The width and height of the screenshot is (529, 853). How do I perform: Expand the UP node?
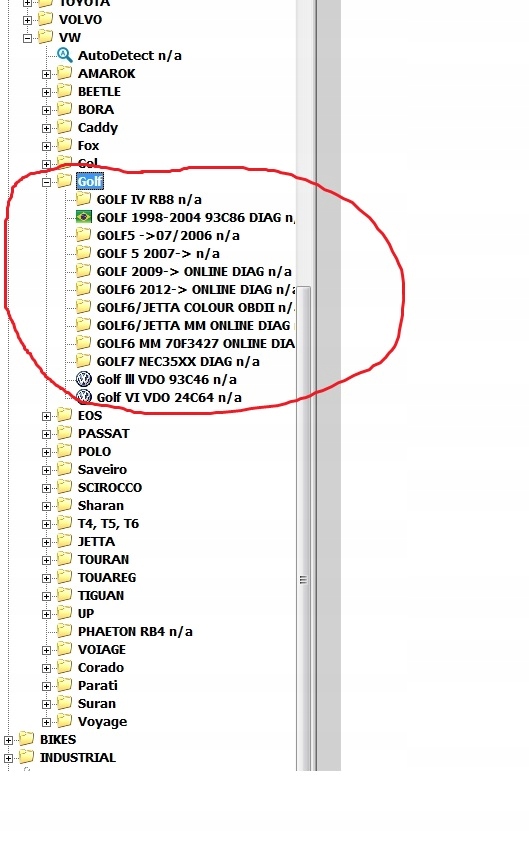46,614
